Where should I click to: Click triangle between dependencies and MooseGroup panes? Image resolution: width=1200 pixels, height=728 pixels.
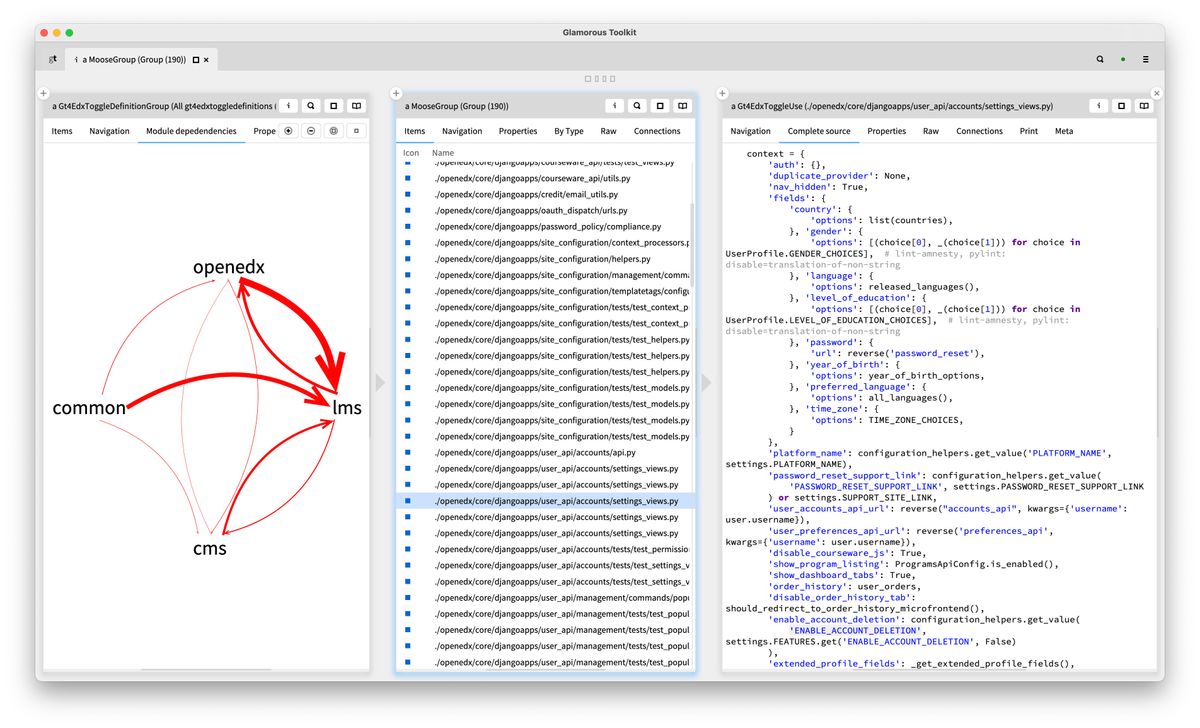click(x=380, y=382)
